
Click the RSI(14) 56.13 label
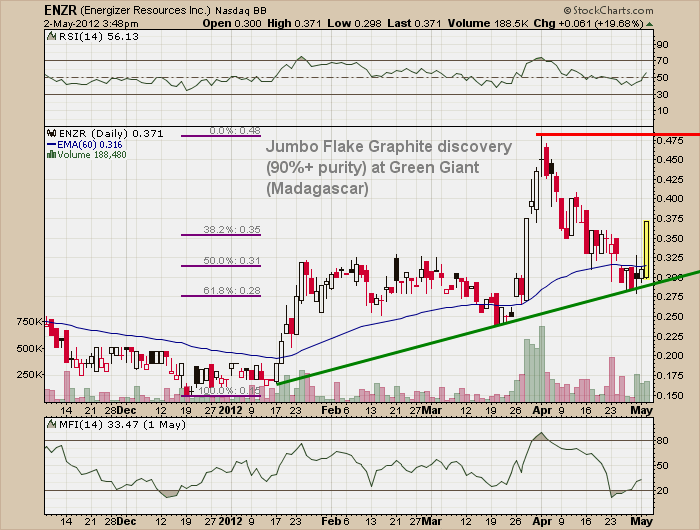(99, 37)
